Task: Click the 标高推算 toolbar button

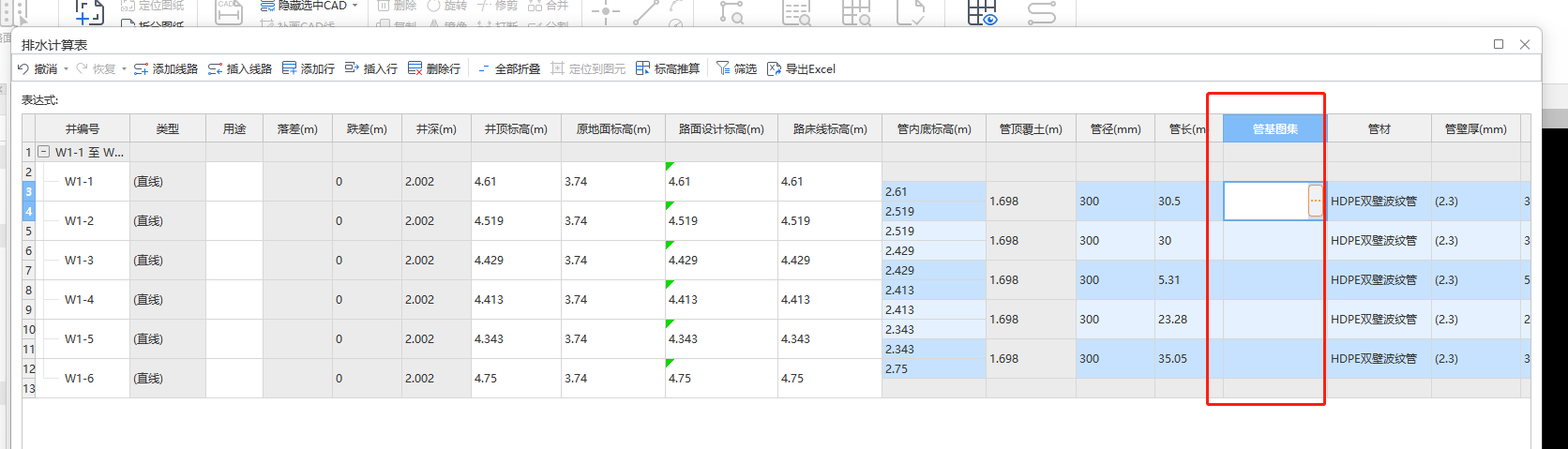Action: click(x=668, y=68)
